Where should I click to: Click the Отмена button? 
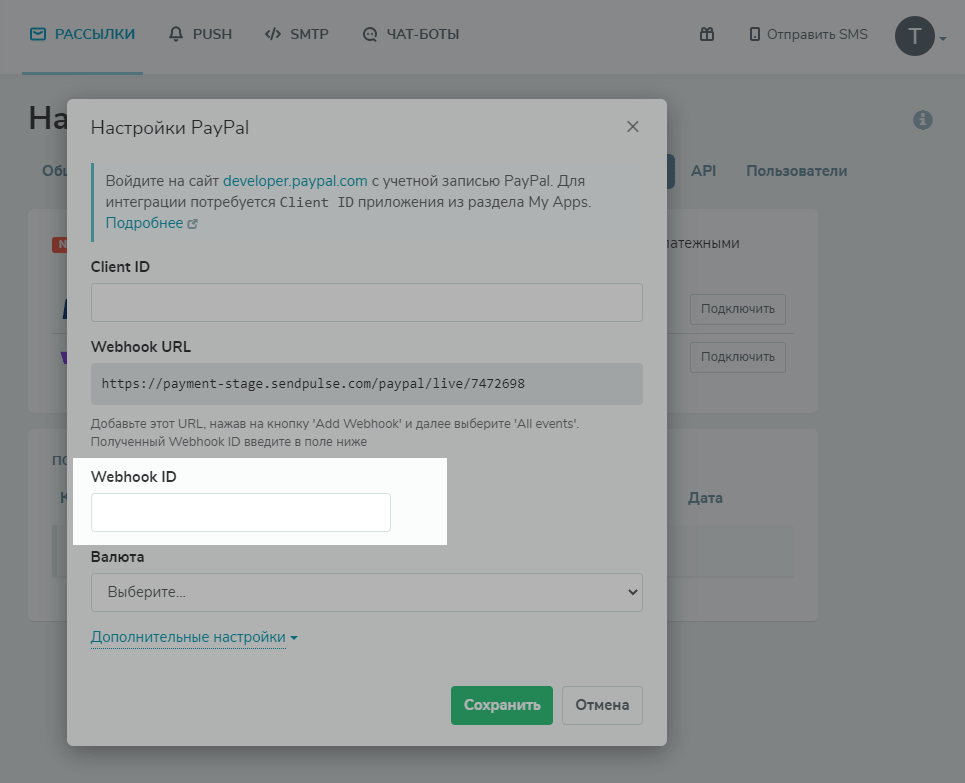click(x=602, y=705)
